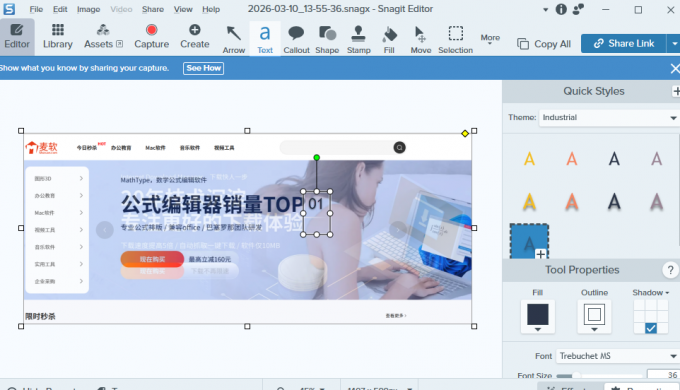Image resolution: width=680 pixels, height=390 pixels.
Task: Open the account icon in title bar
Action: coord(578,9)
